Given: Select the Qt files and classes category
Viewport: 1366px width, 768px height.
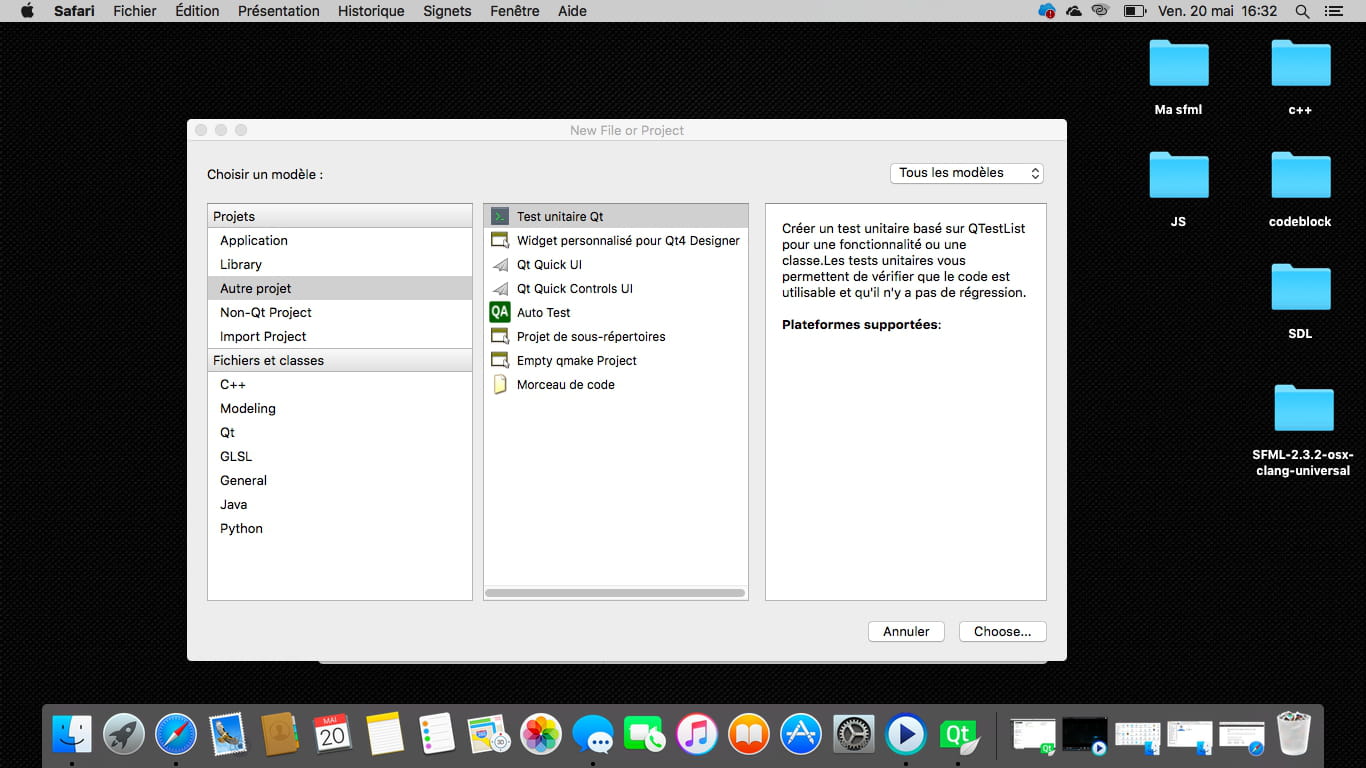Looking at the screenshot, I should [340, 432].
